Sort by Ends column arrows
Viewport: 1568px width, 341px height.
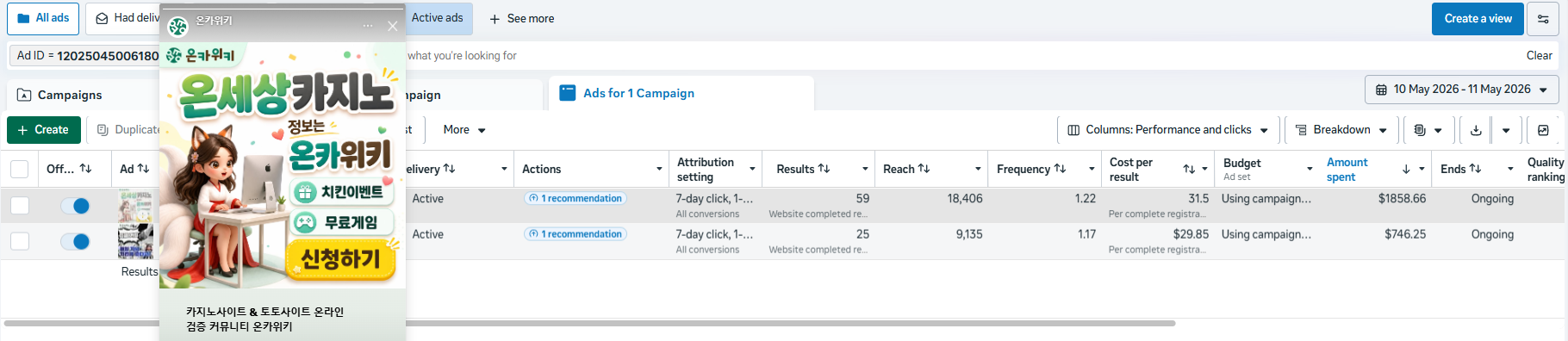click(1476, 169)
